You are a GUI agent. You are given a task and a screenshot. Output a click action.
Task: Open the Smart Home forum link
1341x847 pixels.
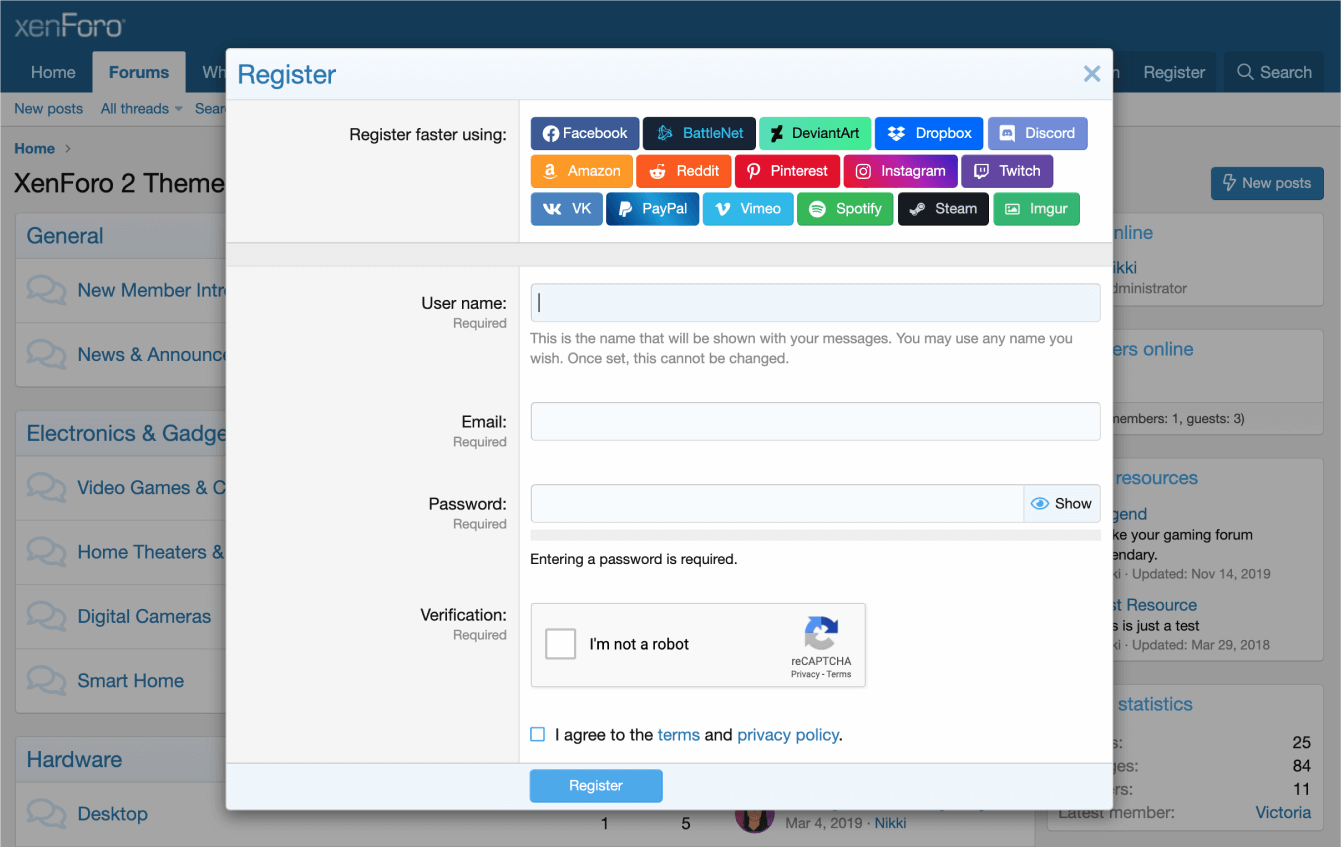(131, 680)
